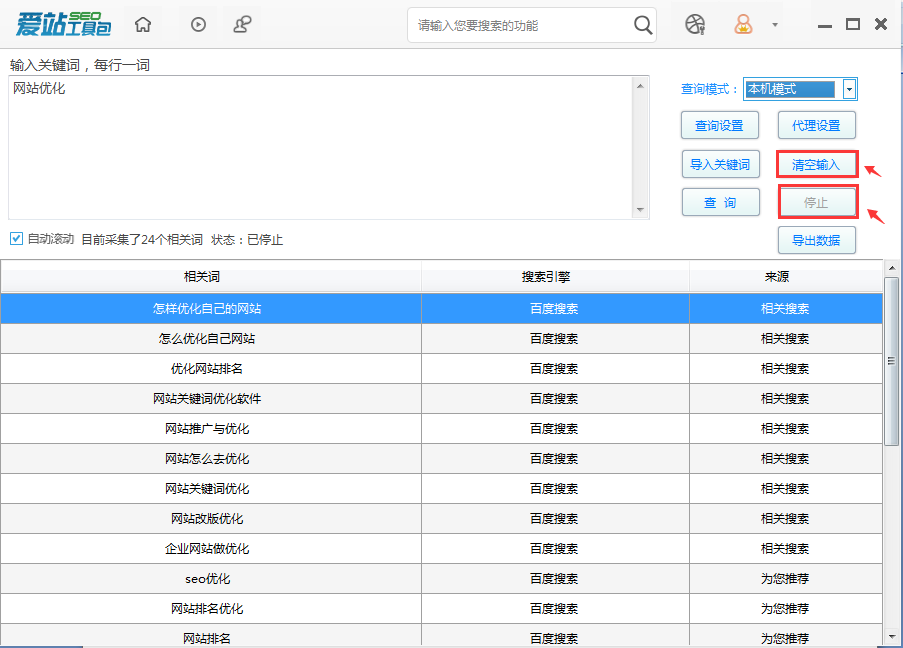Click the 查询设置 settings button

pos(720,125)
